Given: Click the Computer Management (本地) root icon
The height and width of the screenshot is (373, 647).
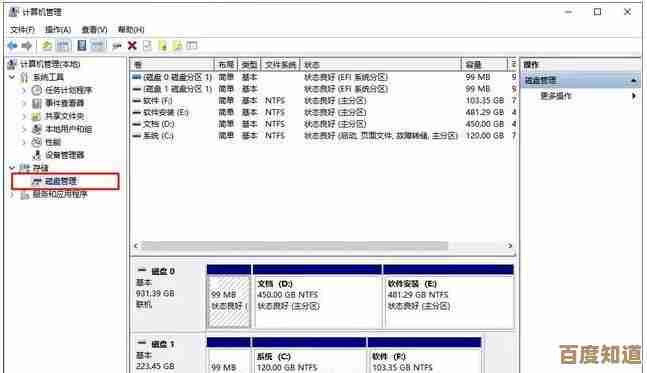Looking at the screenshot, I should (x=12, y=64).
